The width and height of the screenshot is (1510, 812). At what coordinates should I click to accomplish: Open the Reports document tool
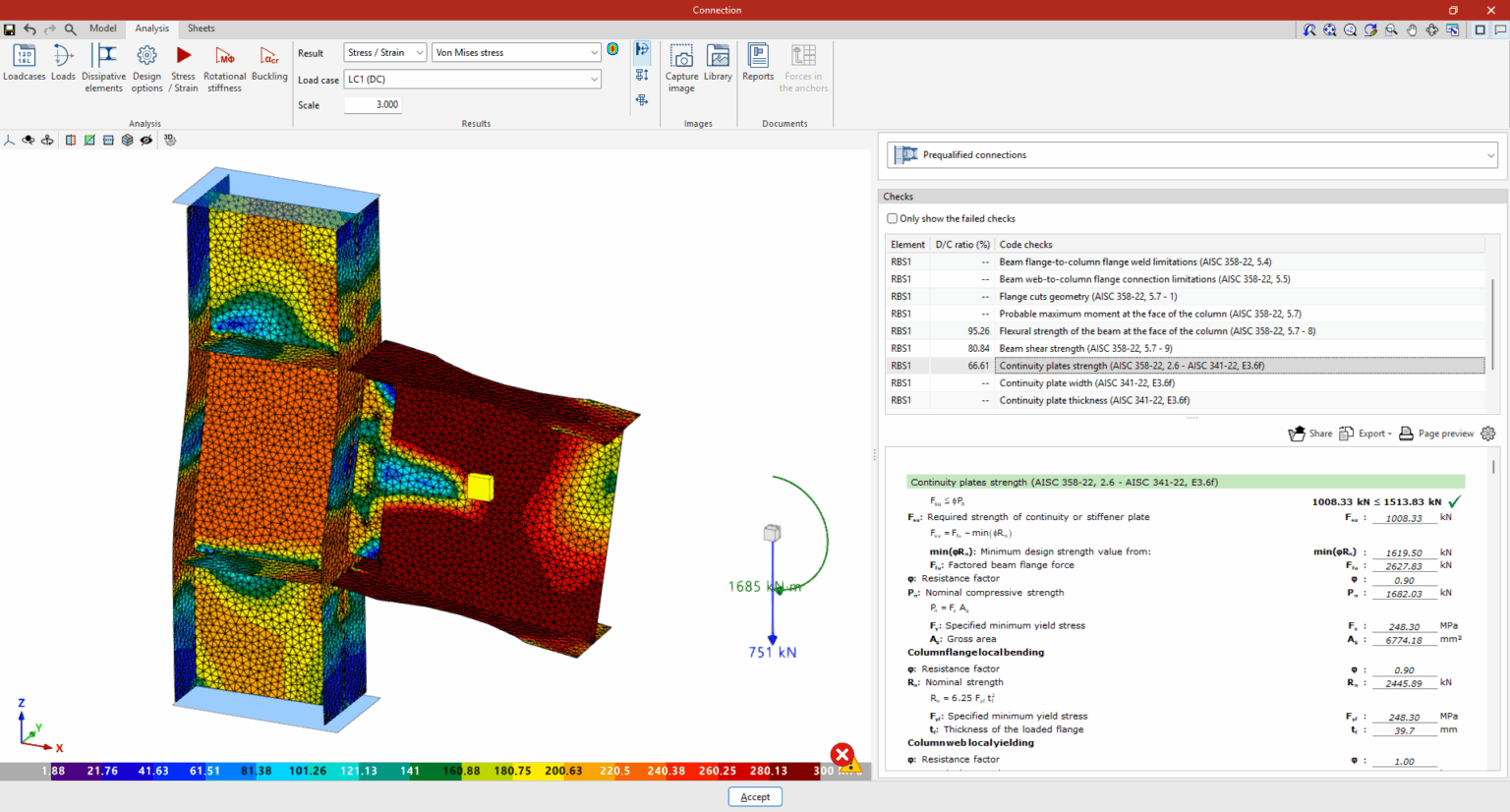click(x=757, y=65)
